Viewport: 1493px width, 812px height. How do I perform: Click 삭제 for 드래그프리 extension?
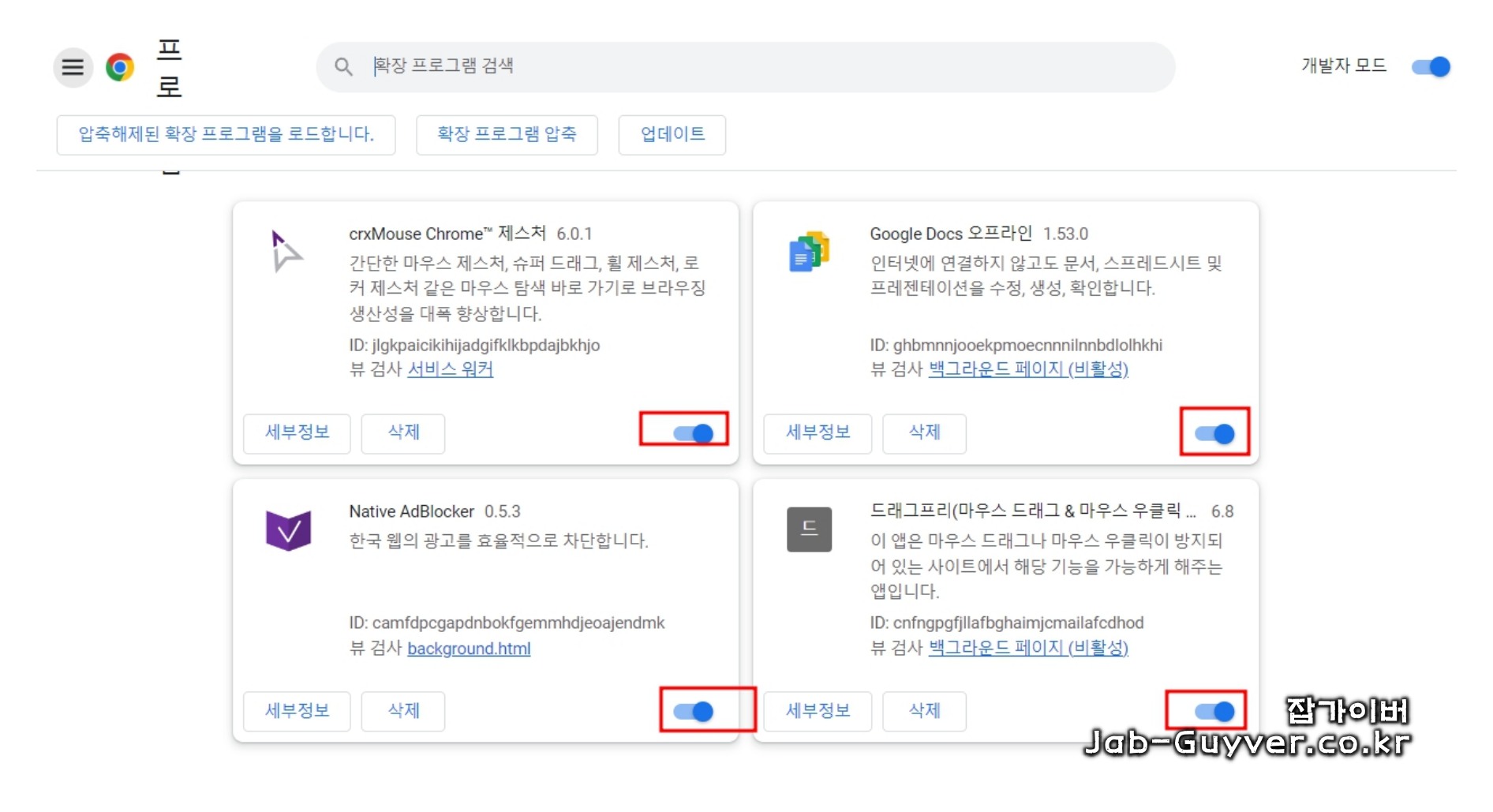924,712
